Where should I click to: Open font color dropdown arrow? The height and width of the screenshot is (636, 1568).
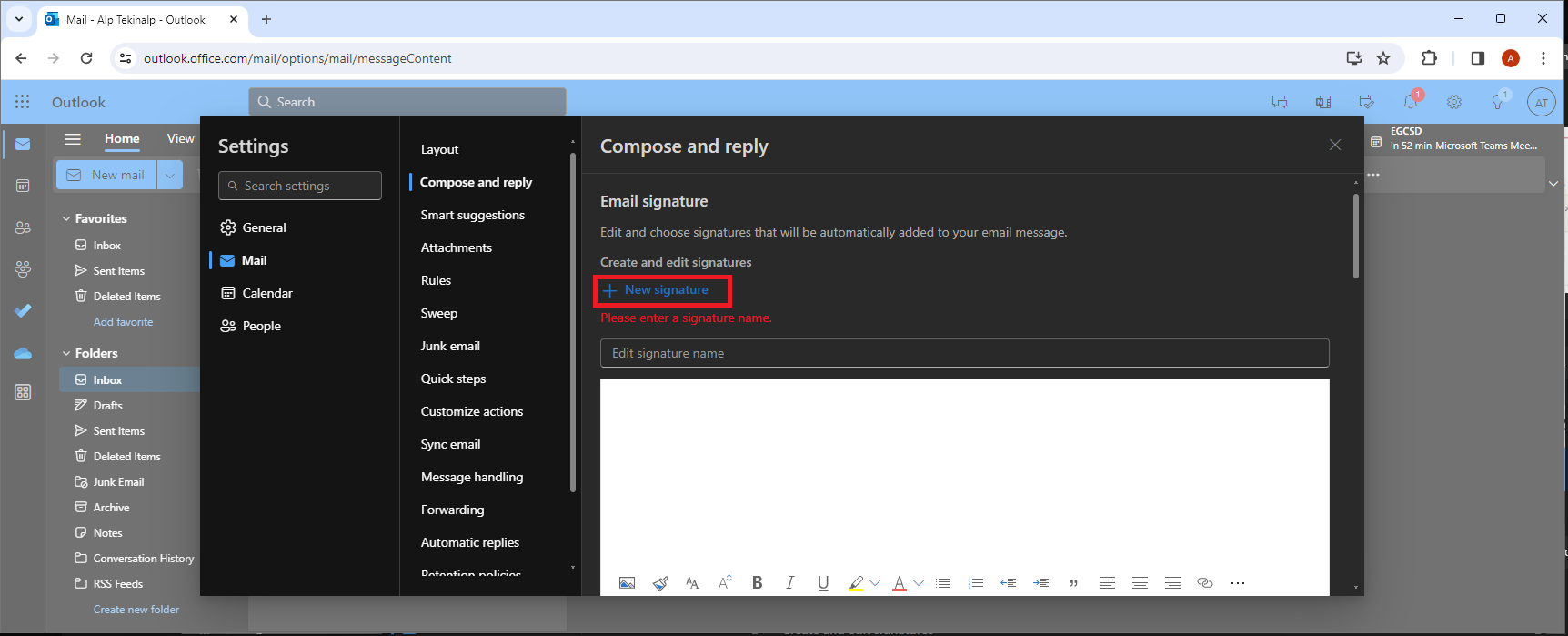(919, 583)
